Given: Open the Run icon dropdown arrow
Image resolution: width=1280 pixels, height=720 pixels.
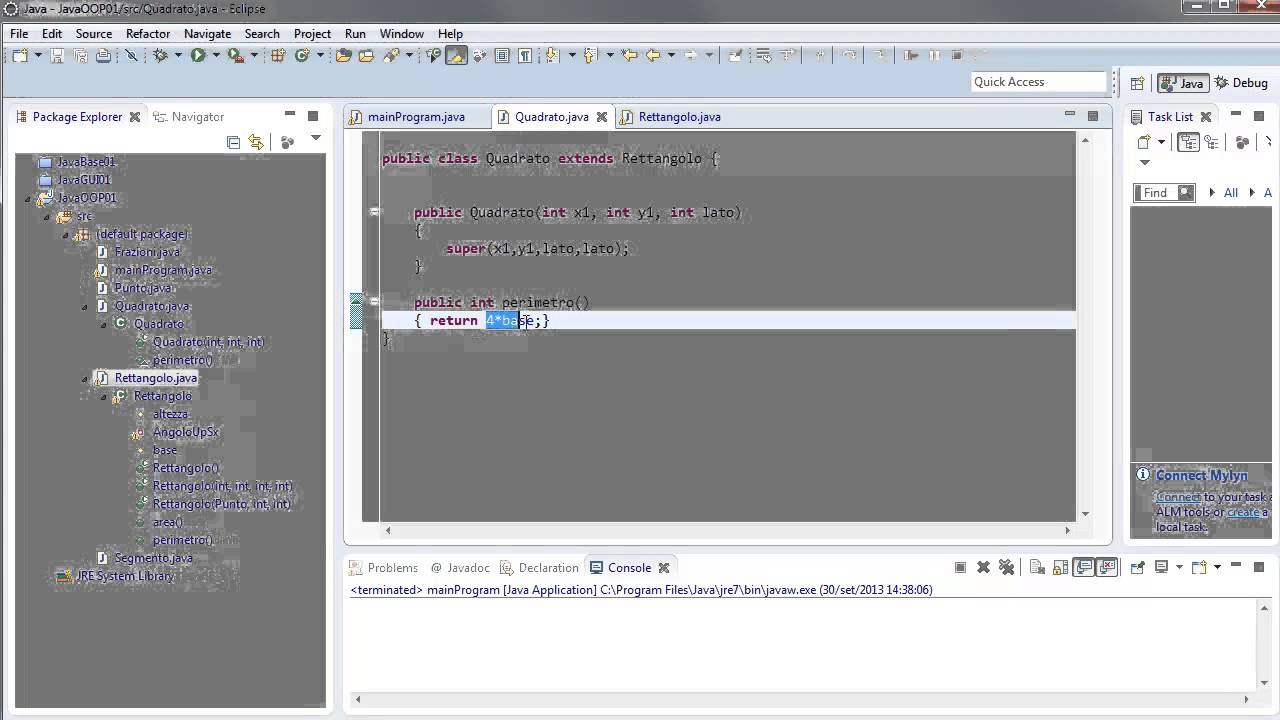Looking at the screenshot, I should [x=216, y=56].
